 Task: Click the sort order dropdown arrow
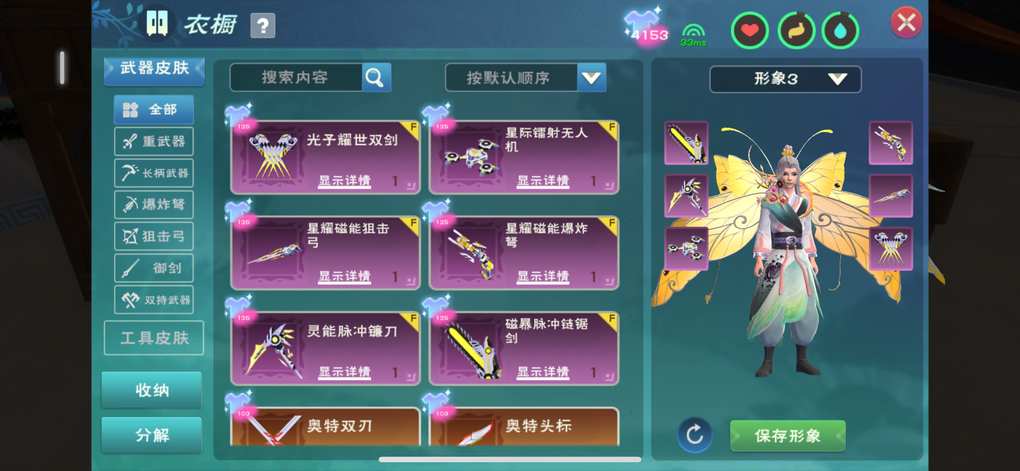coord(591,78)
